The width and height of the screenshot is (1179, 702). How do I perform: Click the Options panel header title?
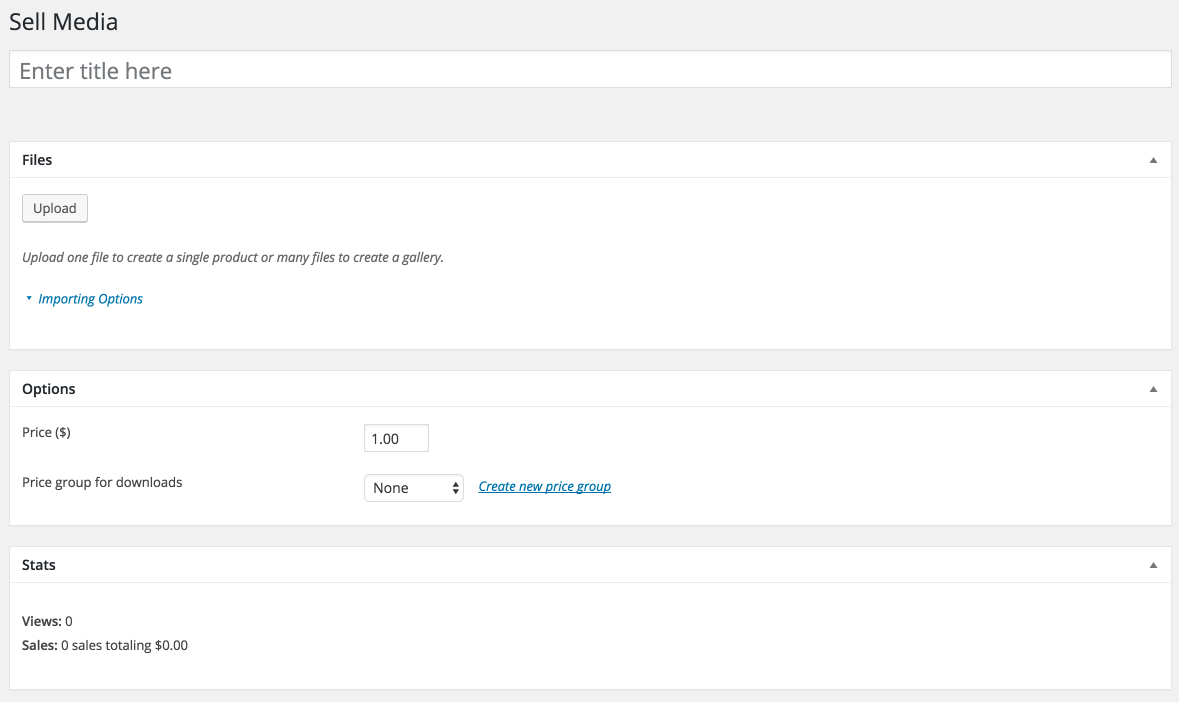[49, 389]
